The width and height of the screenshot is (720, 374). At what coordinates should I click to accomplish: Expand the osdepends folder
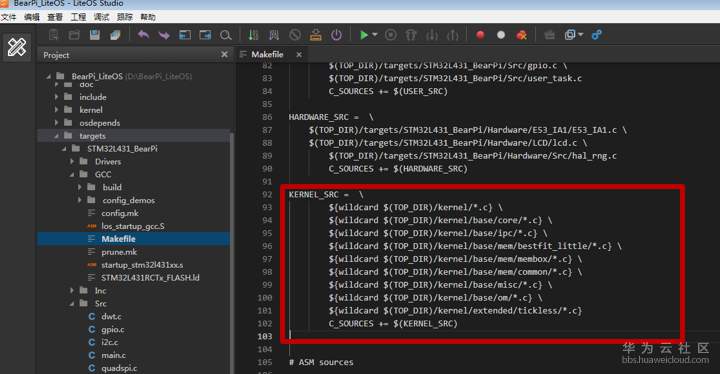[56, 123]
